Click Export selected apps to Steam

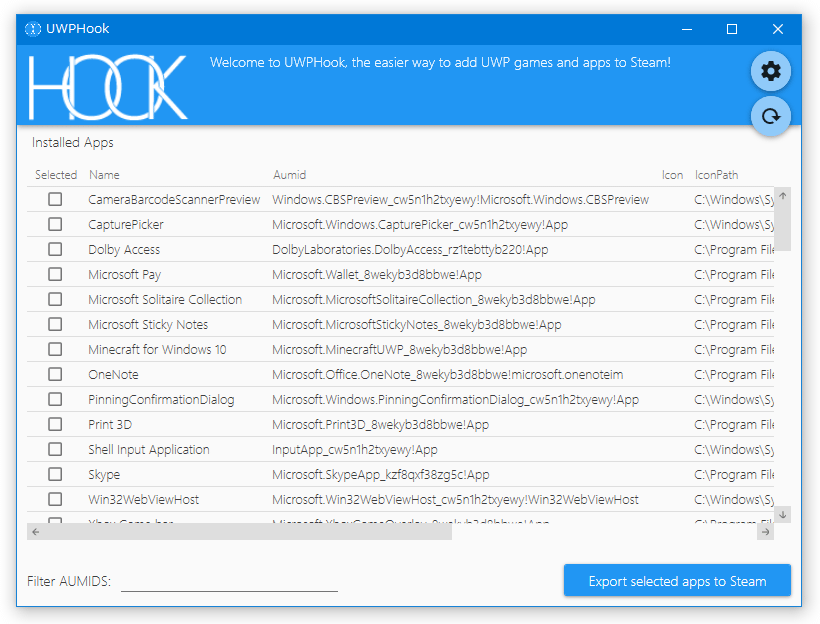coord(677,581)
